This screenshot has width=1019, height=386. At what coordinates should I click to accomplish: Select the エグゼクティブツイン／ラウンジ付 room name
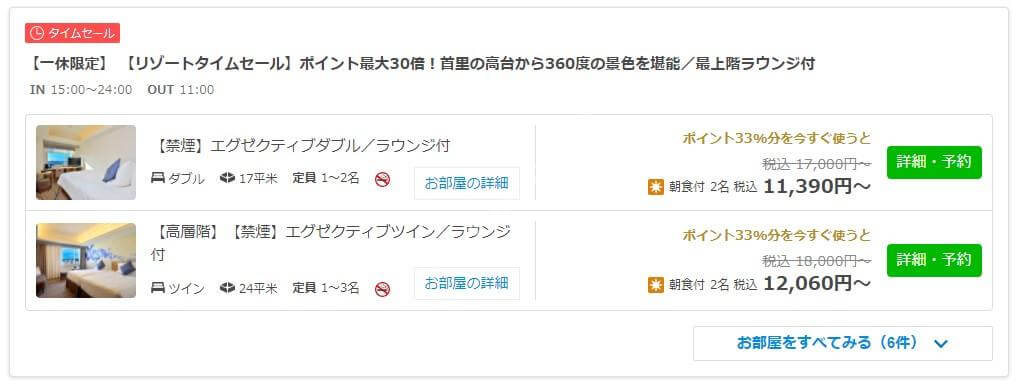click(331, 242)
